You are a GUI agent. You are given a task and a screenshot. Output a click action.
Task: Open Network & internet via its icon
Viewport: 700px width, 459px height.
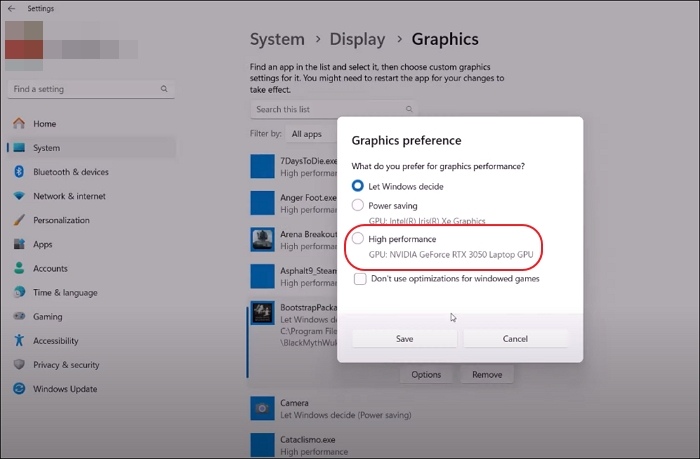(x=18, y=196)
